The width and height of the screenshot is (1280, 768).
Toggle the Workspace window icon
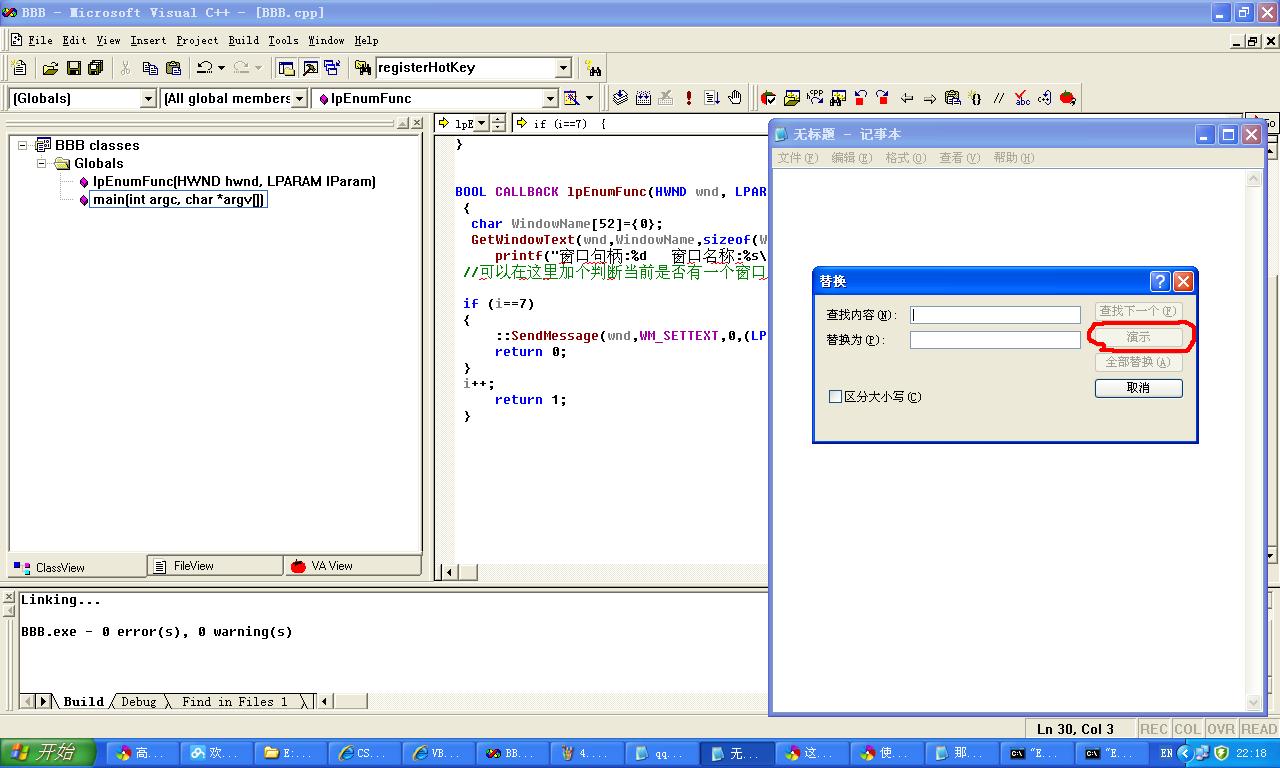pos(286,68)
